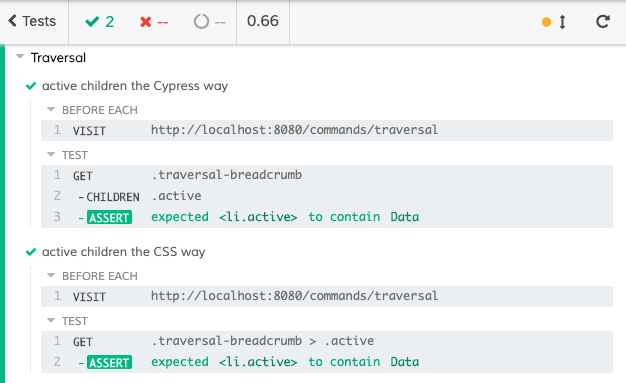Collapse TEST section under Cypress way test

51,155
